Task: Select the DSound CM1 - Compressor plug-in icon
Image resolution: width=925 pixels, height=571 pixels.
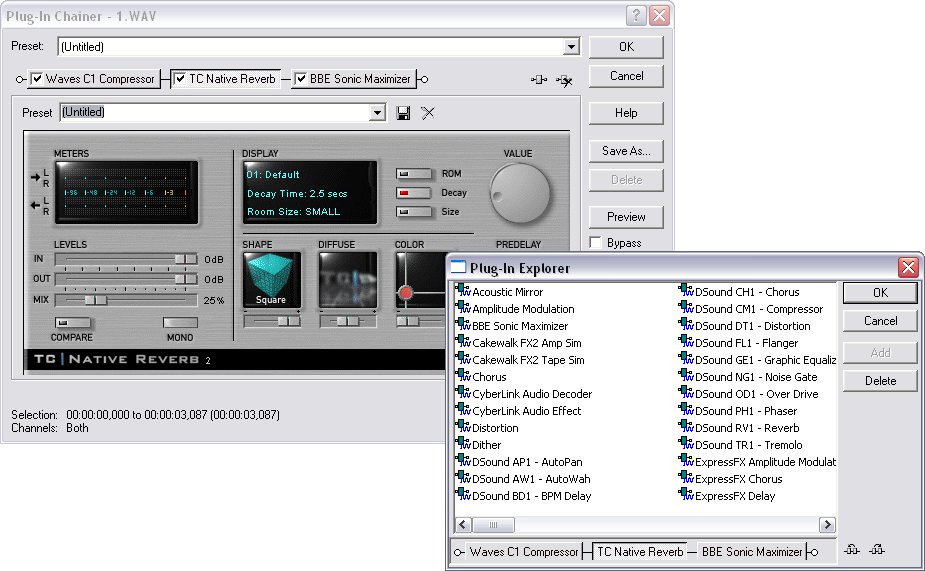Action: pyautogui.click(x=686, y=307)
